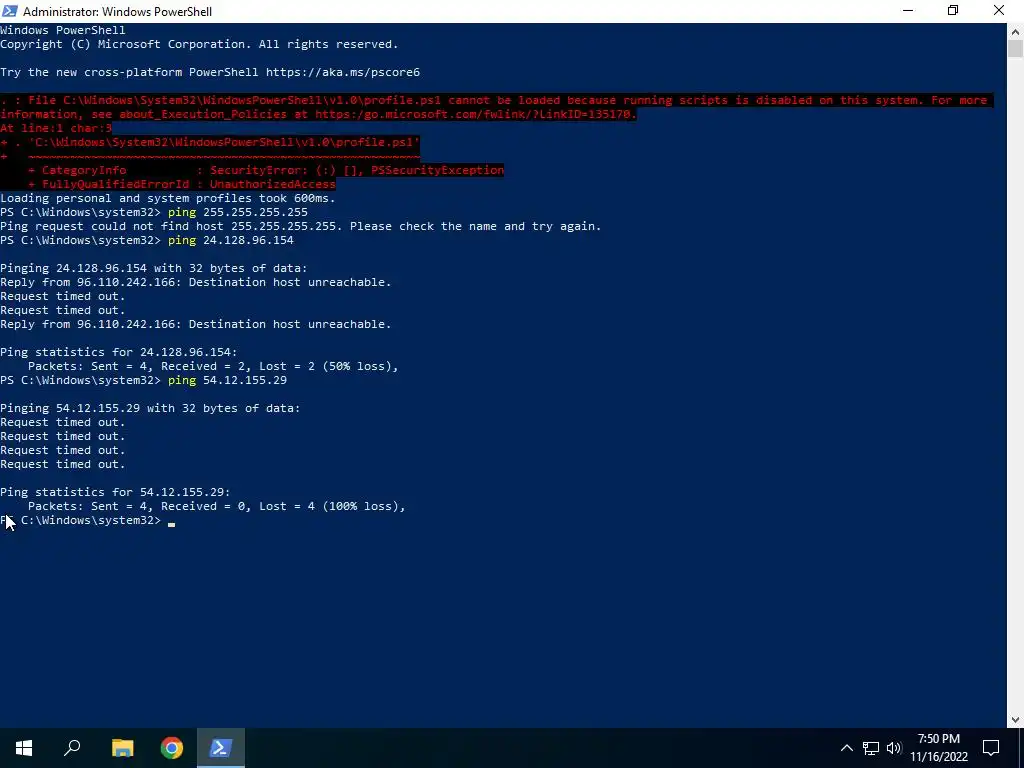Select the PowerShell taskbar icon
This screenshot has height=768, width=1024.
[x=221, y=748]
